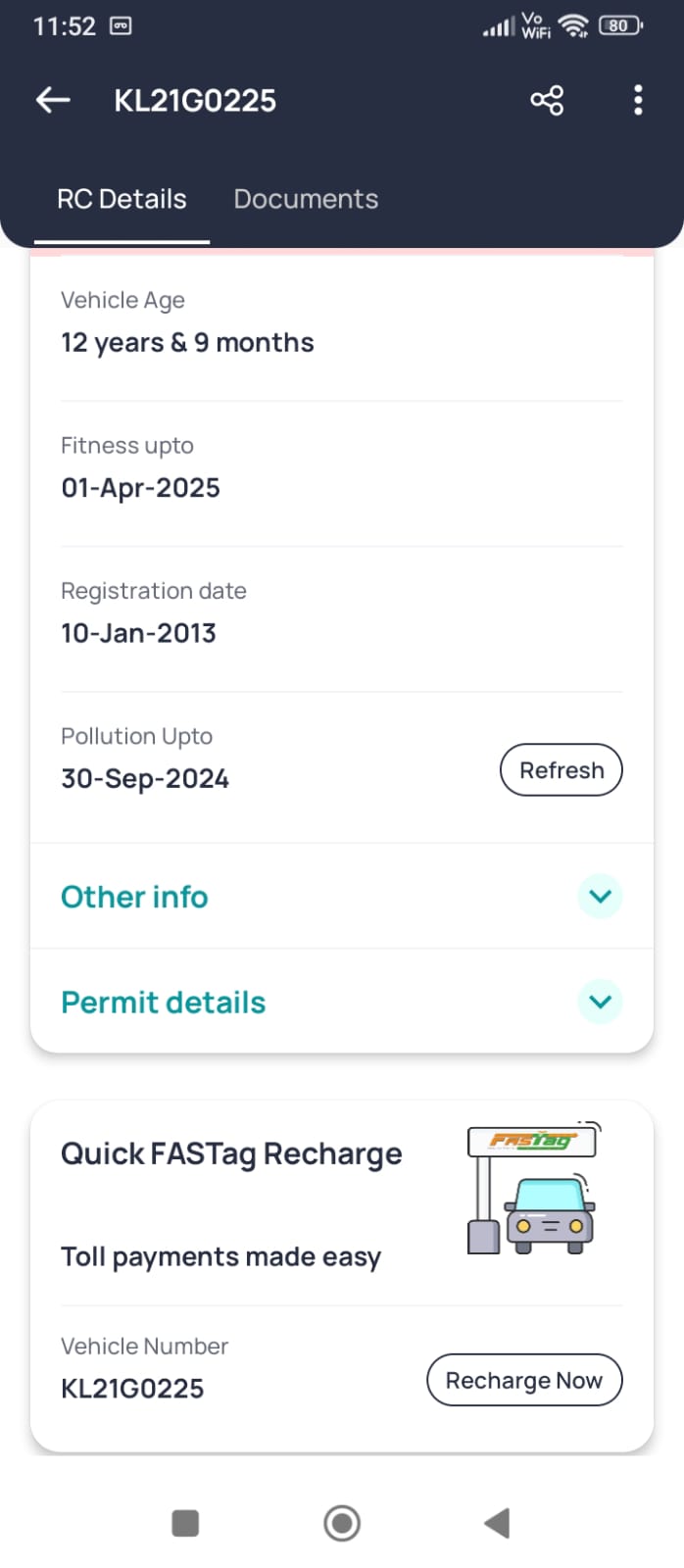Tap the Permit details section title
684x1568 pixels.
coord(163,1003)
